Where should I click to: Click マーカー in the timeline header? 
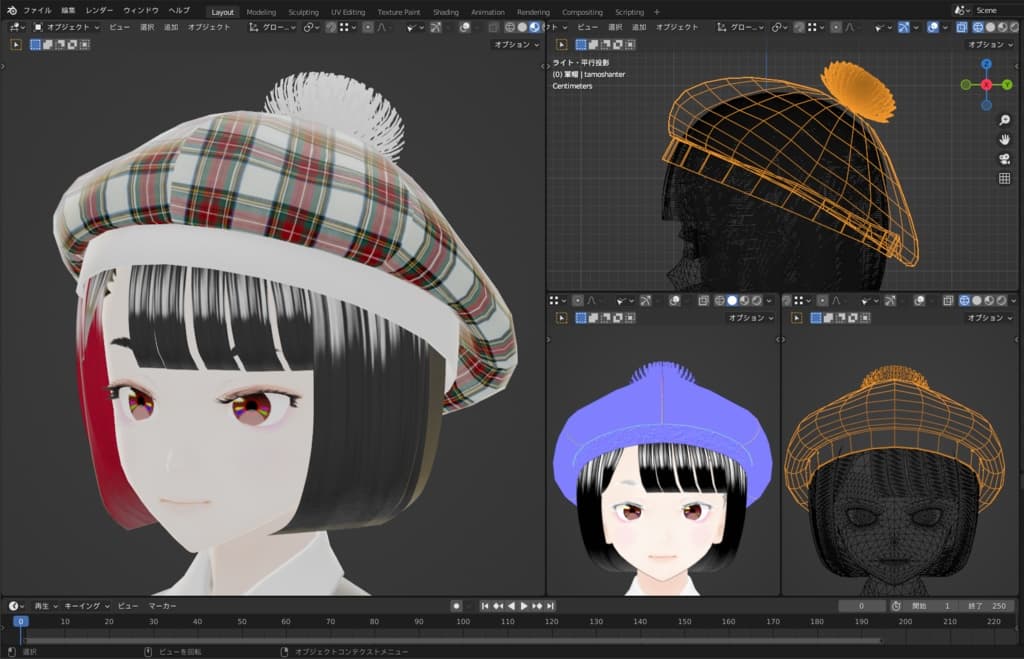coord(162,606)
